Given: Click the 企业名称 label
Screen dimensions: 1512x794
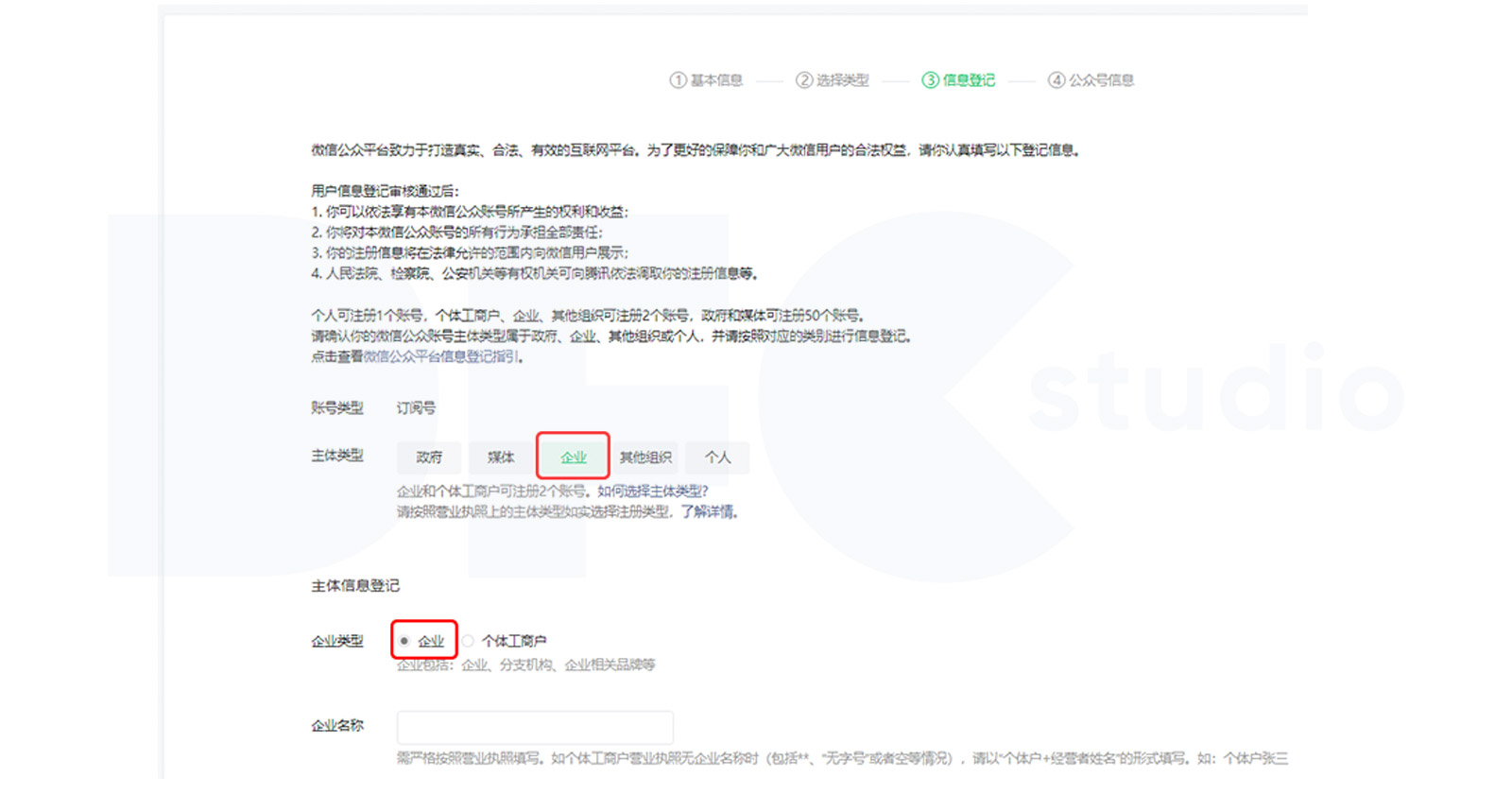Looking at the screenshot, I should coord(337,726).
